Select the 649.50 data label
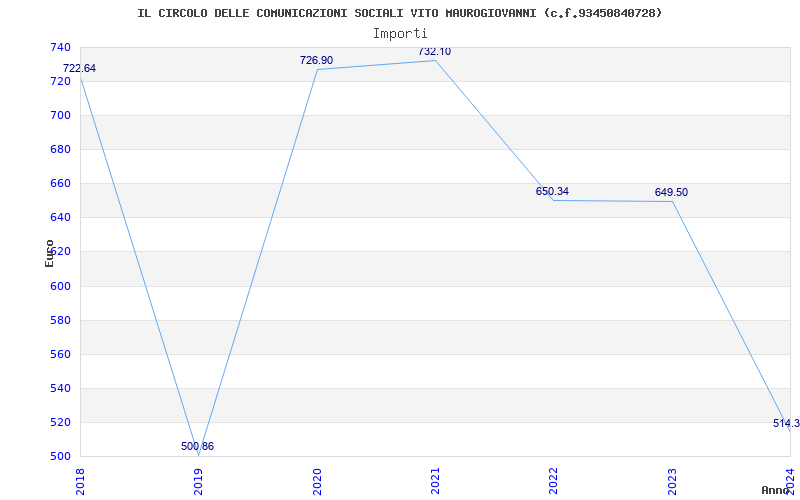Image resolution: width=800 pixels, height=500 pixels. (x=671, y=192)
